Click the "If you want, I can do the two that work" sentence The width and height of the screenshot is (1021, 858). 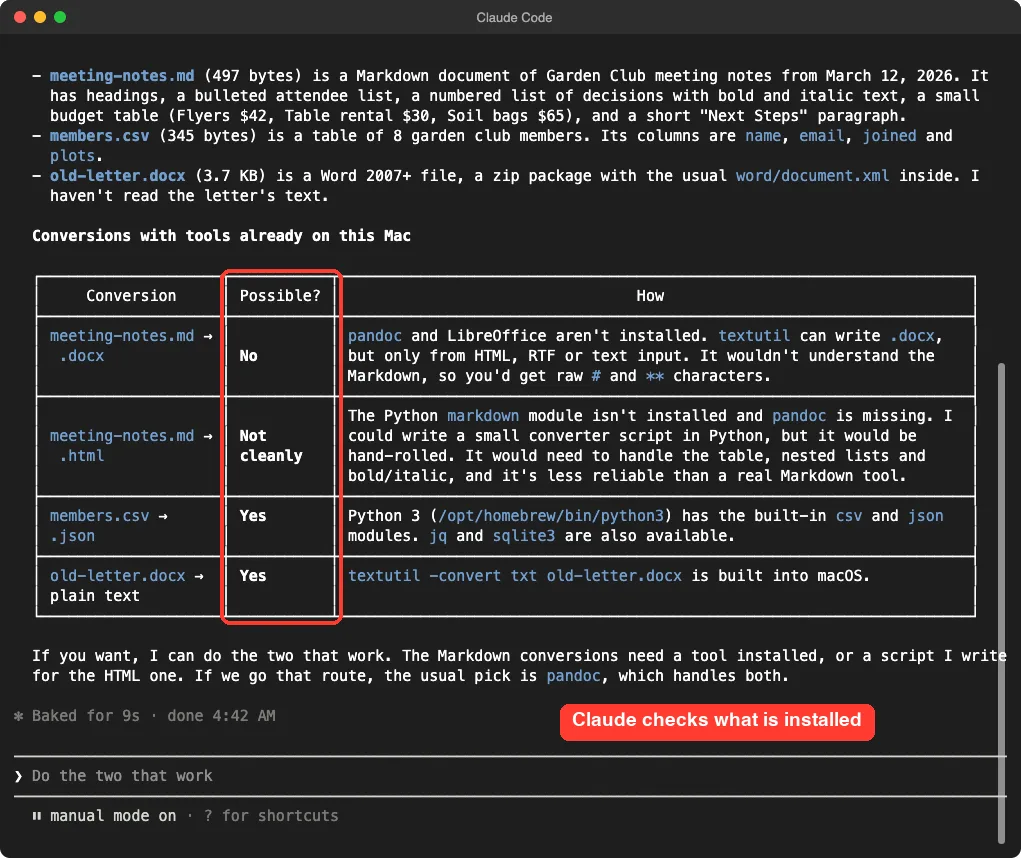[212, 656]
